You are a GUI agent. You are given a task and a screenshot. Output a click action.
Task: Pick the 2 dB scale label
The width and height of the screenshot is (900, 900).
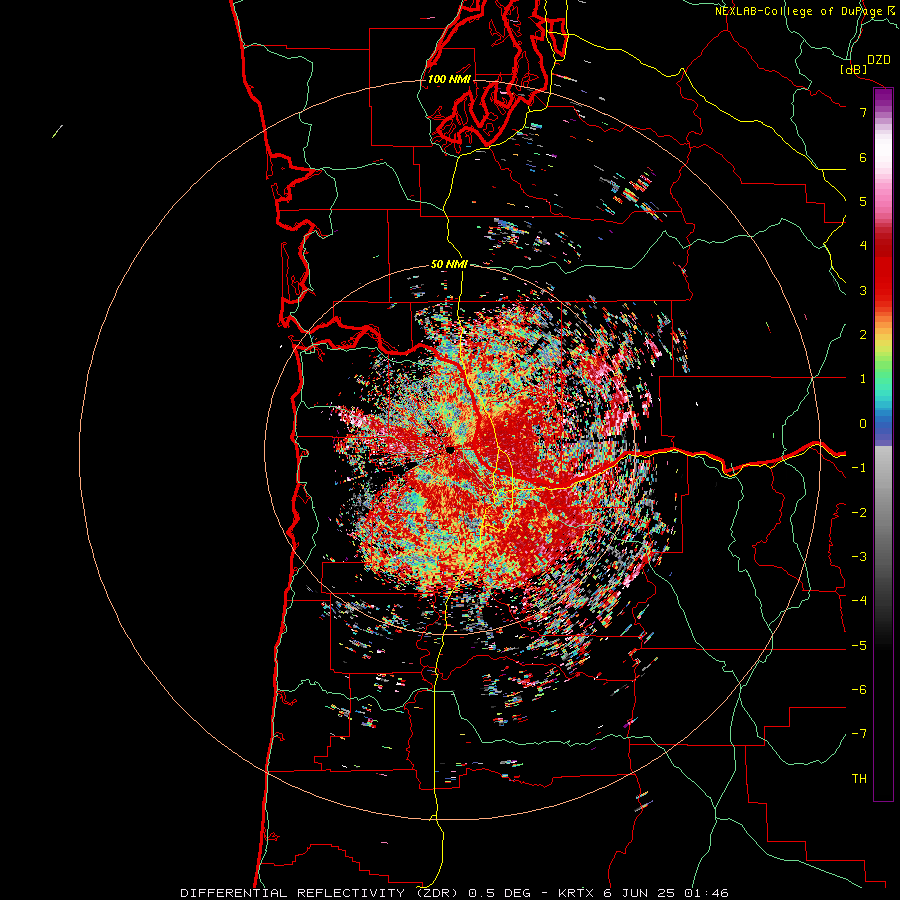tap(863, 335)
